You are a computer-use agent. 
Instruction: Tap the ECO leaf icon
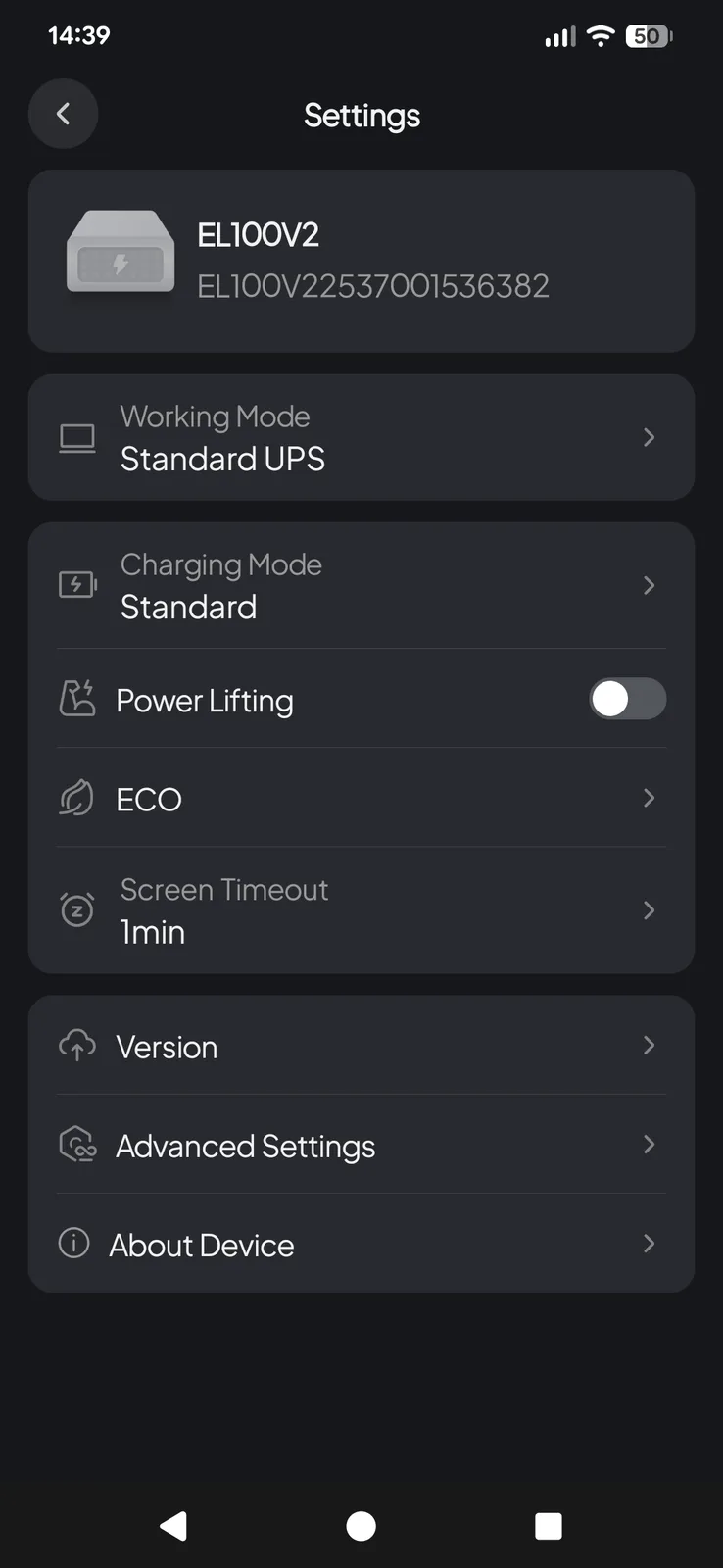click(76, 799)
